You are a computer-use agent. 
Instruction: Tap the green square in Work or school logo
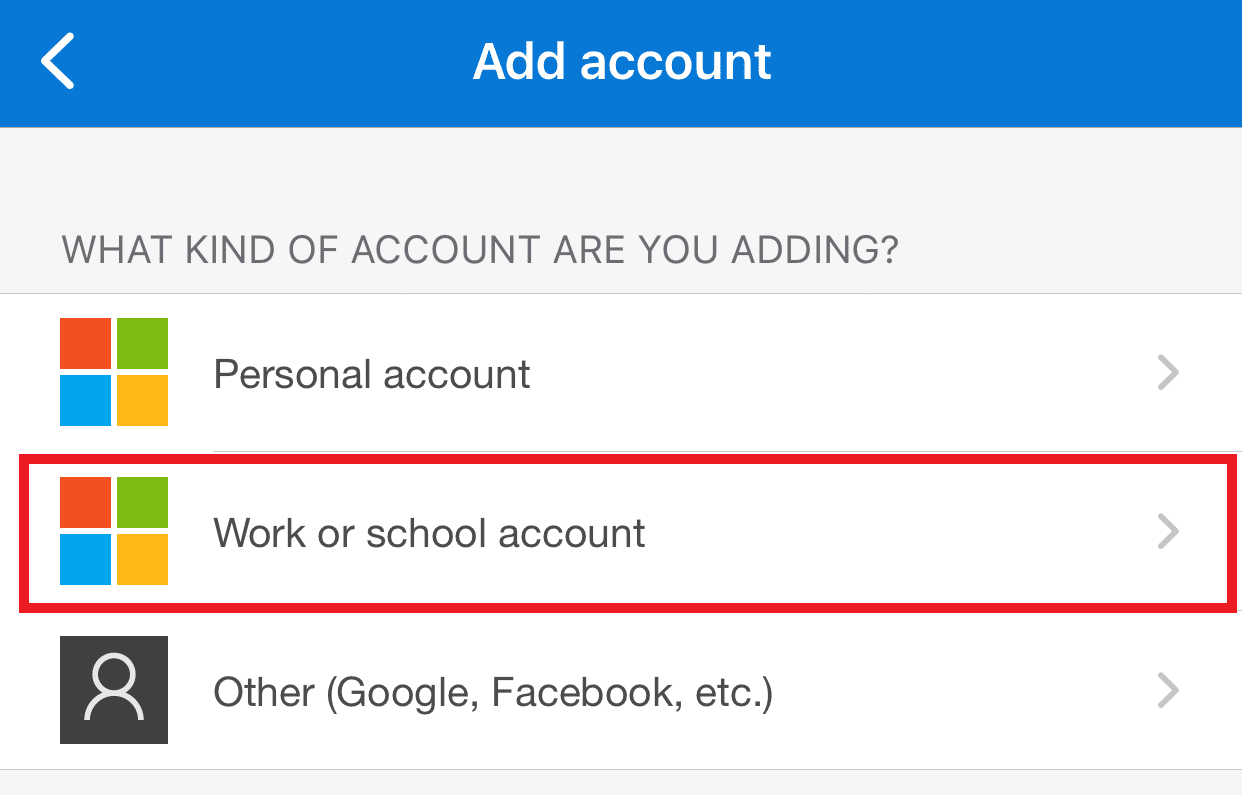click(x=142, y=503)
